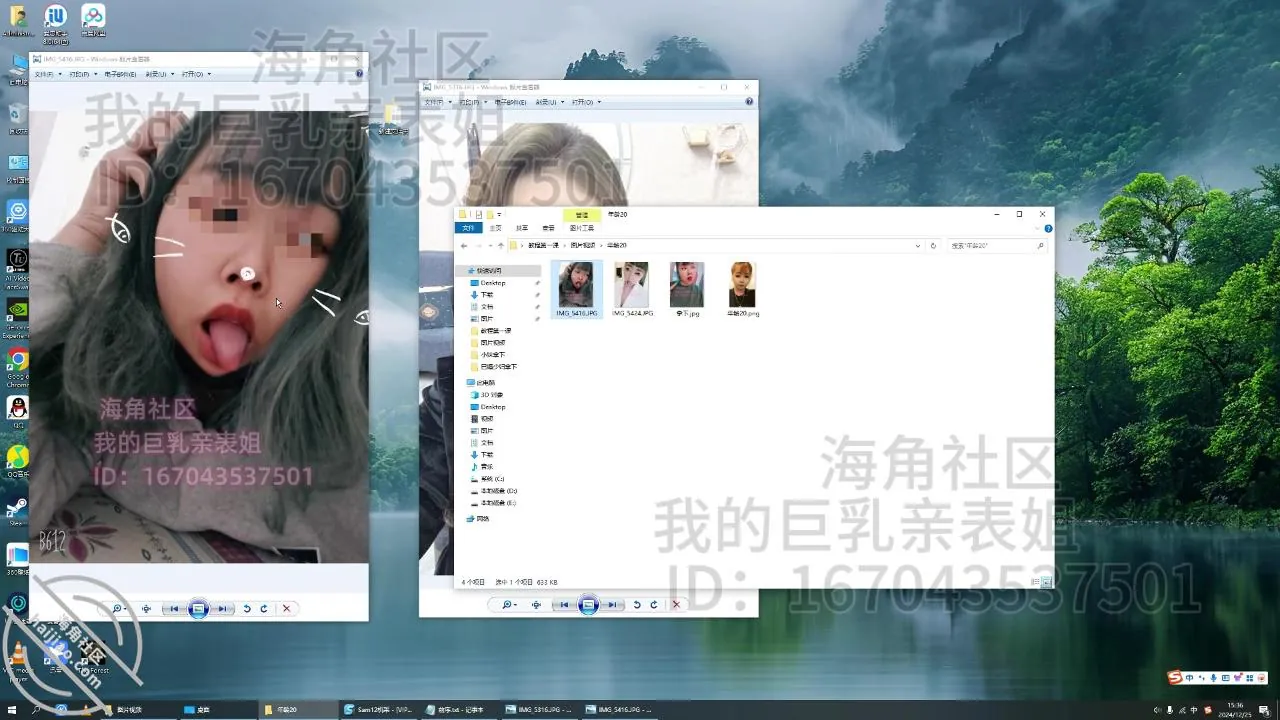
Task: Switch to 主页 ribbon tab in Explorer
Action: coord(494,228)
